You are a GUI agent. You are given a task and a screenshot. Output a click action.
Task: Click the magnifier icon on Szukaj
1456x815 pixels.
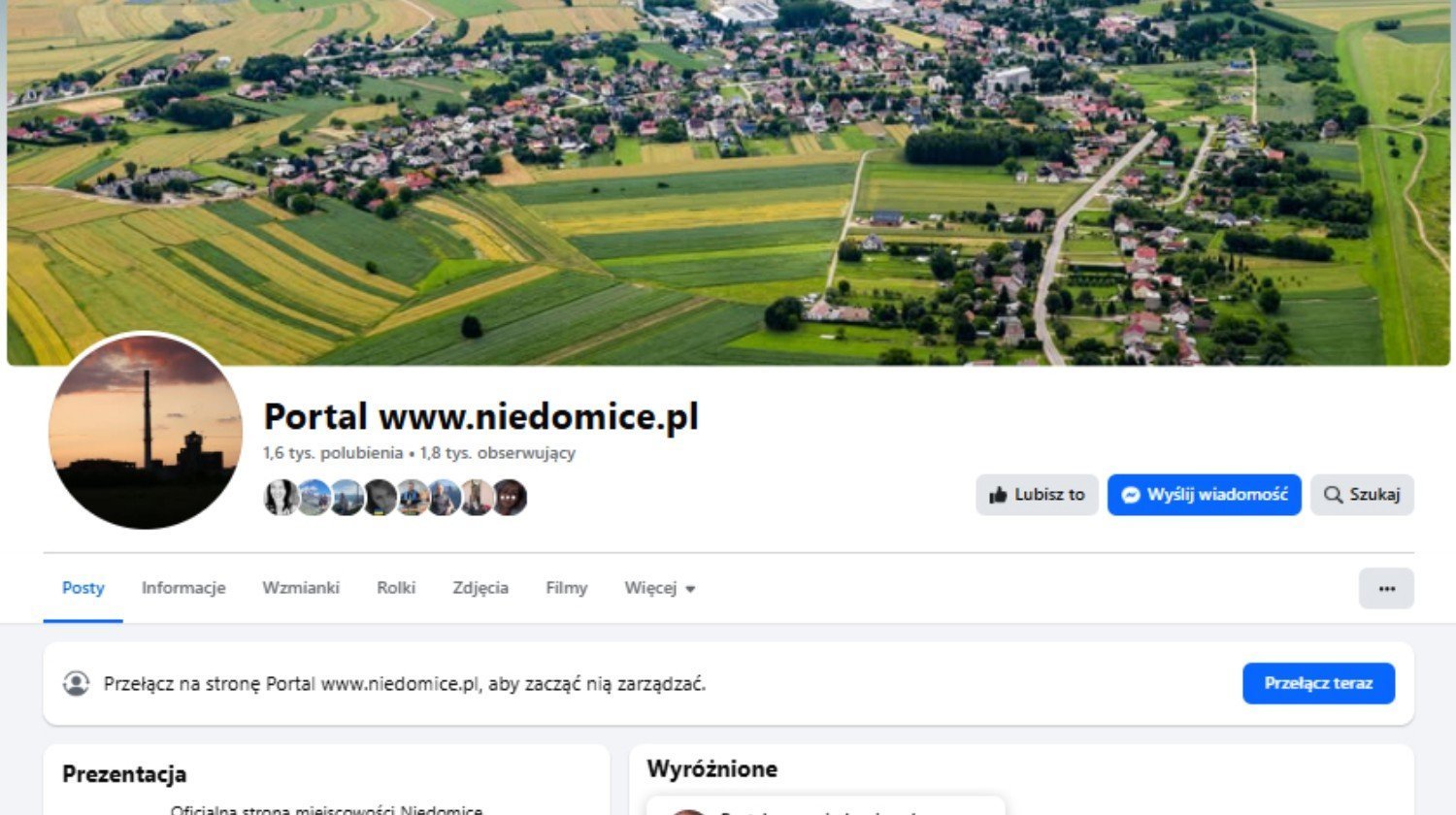1334,495
